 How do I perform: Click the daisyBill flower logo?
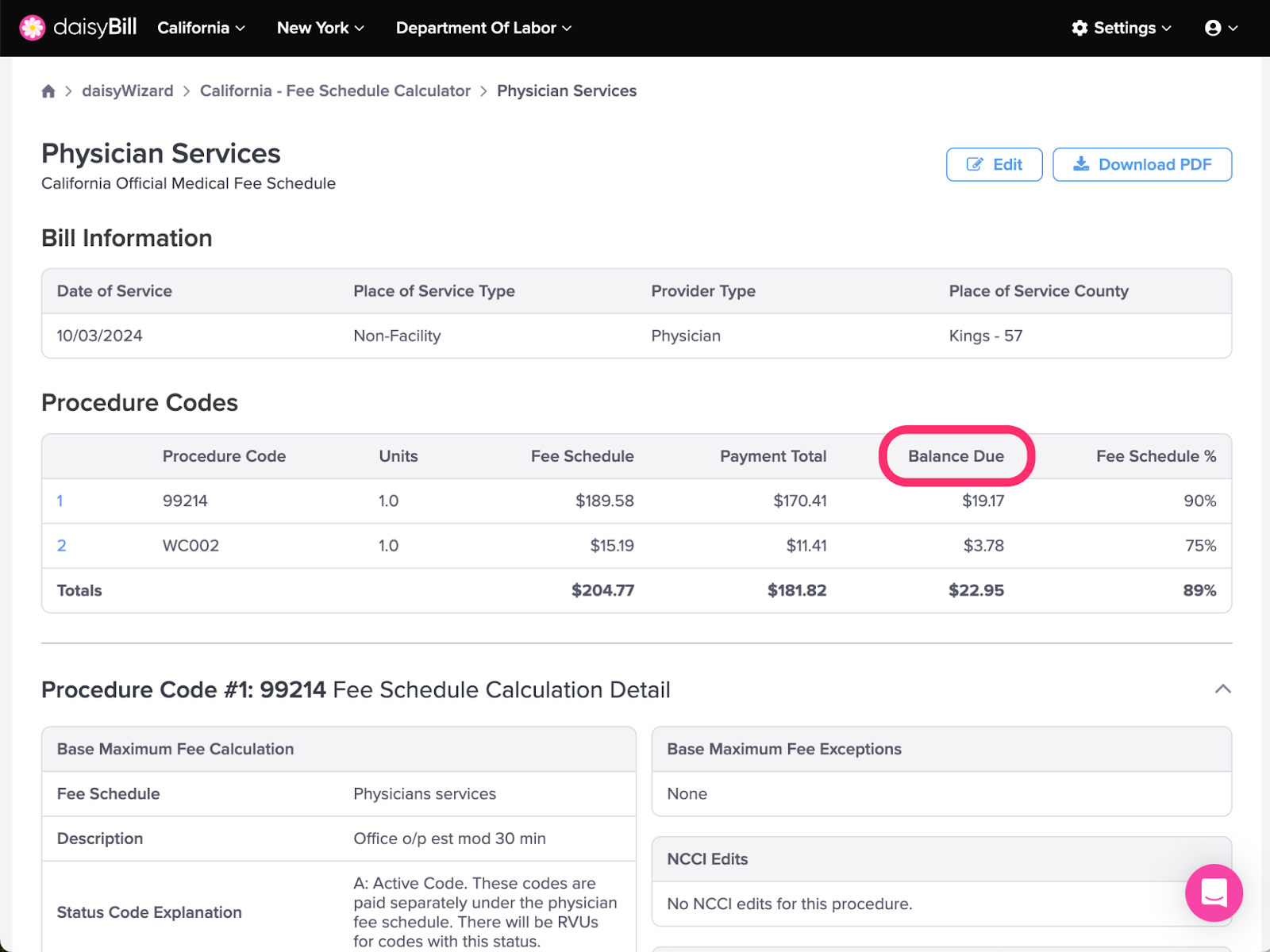(x=33, y=28)
